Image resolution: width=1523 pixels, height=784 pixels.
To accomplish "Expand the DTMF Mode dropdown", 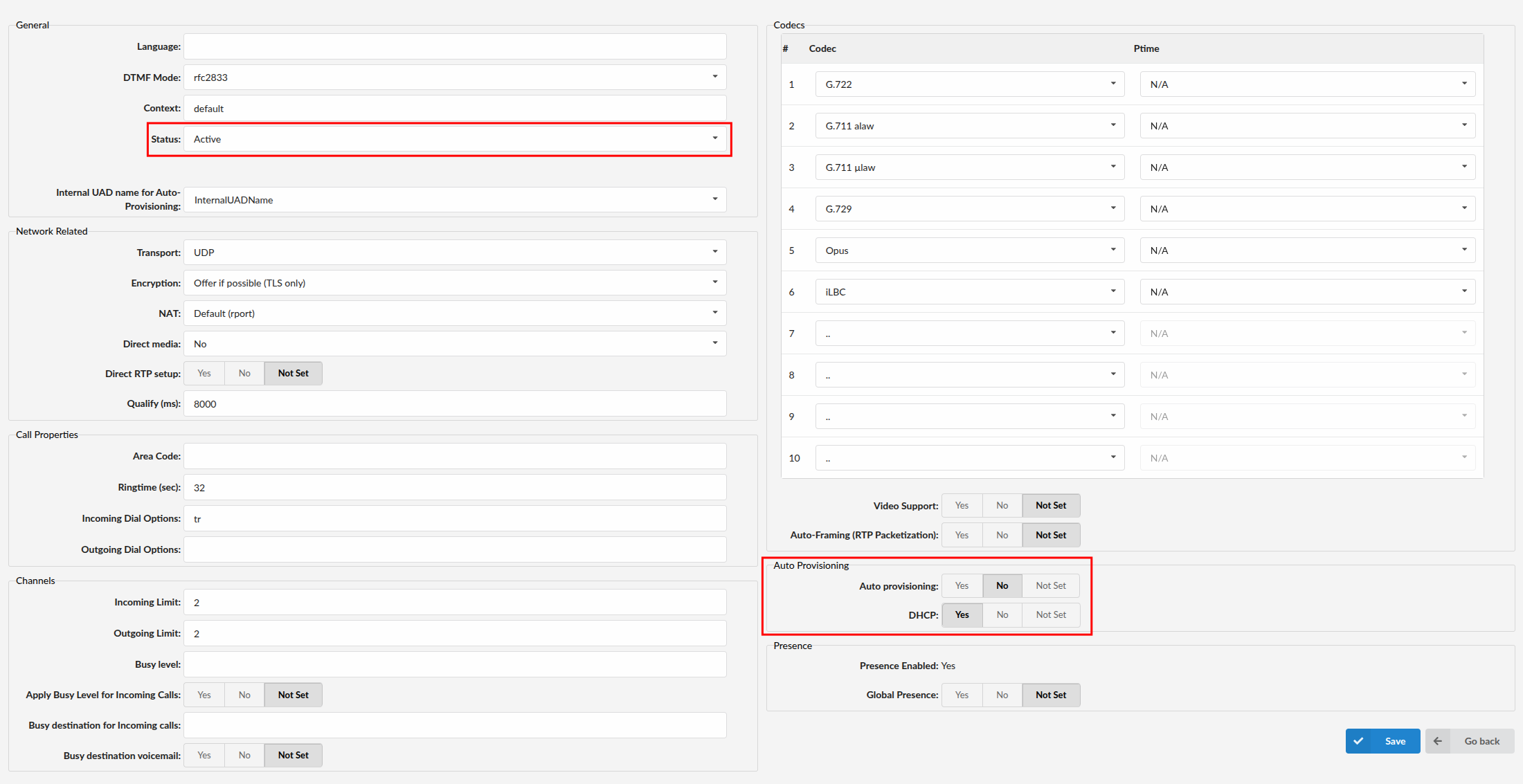I will (x=454, y=78).
